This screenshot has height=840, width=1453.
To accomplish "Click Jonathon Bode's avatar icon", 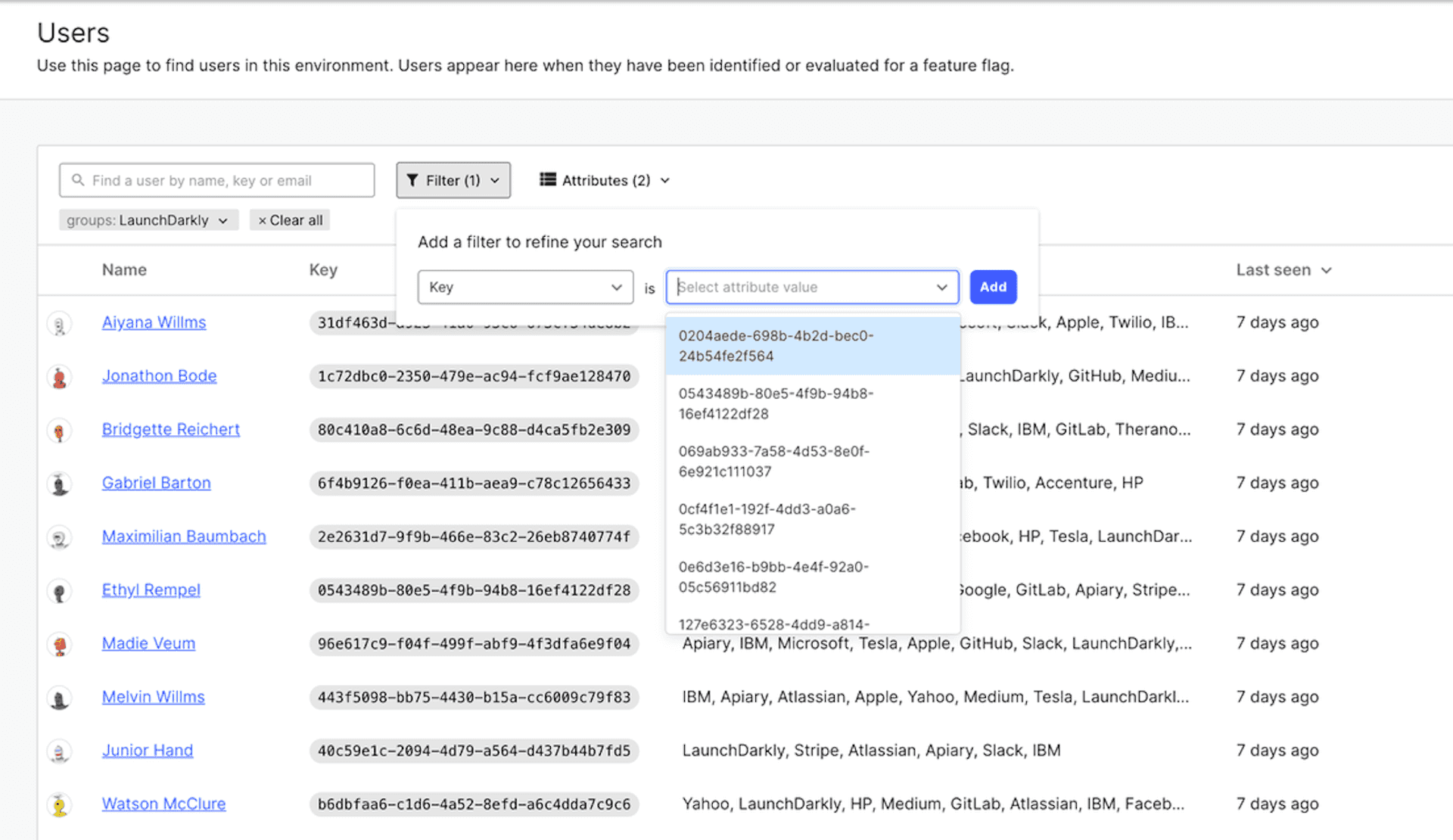I will (x=59, y=377).
